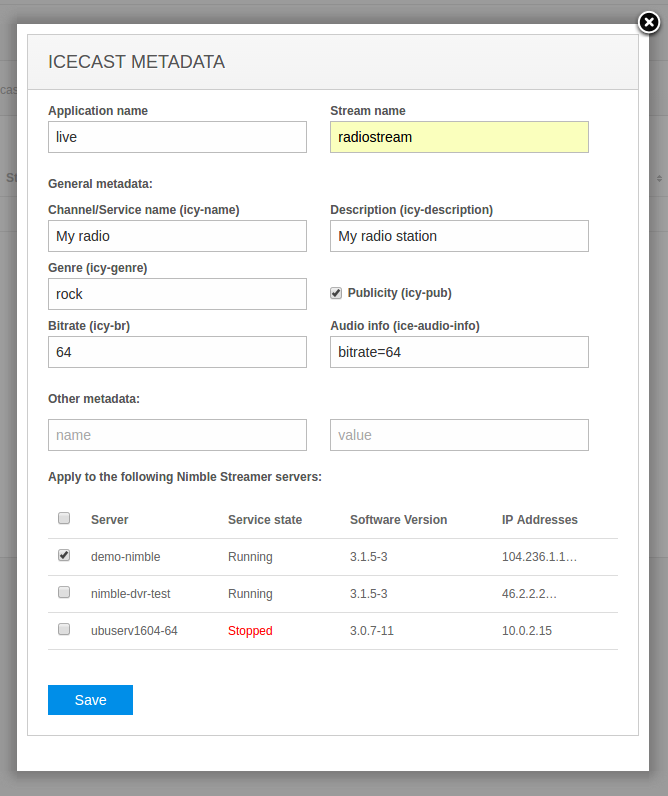This screenshot has height=796, width=668.
Task: Focus the Application name field
Action: pos(177,137)
